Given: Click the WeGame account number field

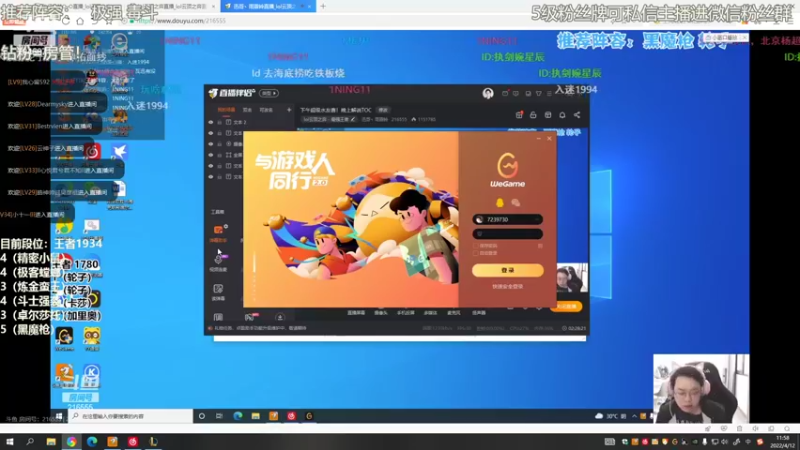Looking at the screenshot, I should (507, 219).
